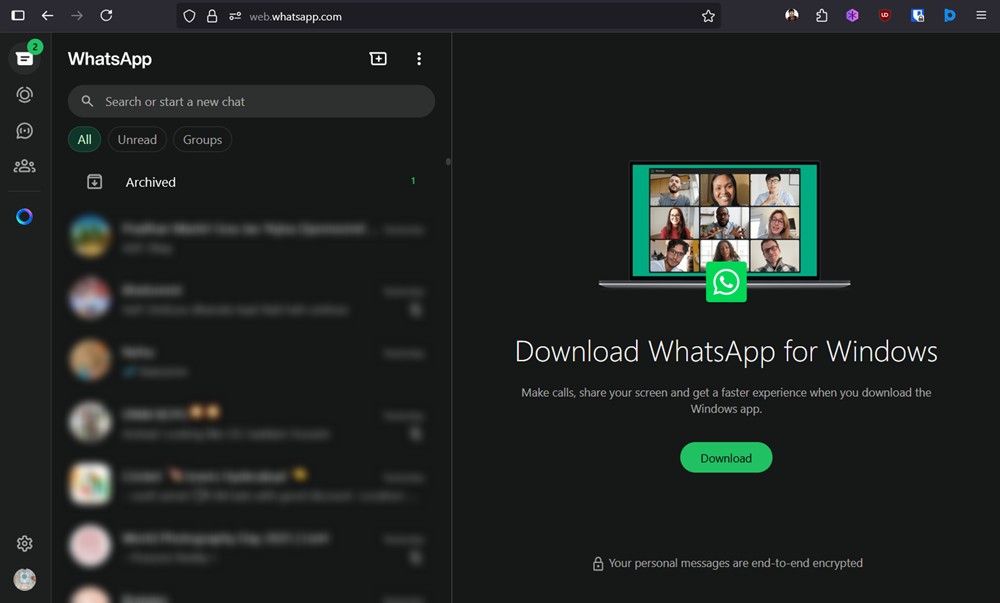Open the WhatsApp three-dot options menu
The width and height of the screenshot is (1000, 603).
[419, 58]
